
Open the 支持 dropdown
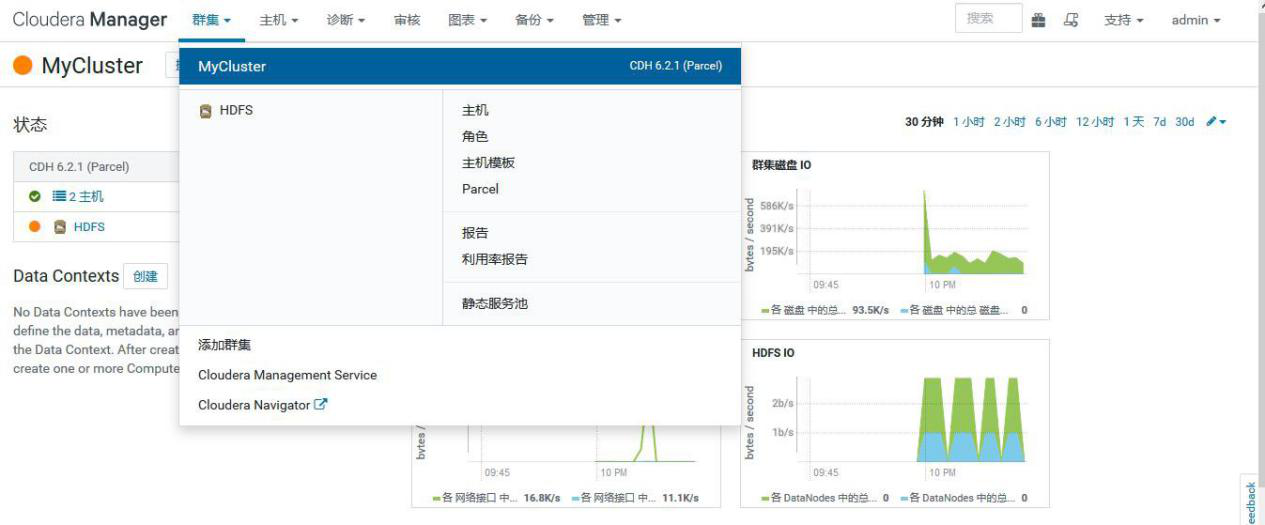point(1124,20)
